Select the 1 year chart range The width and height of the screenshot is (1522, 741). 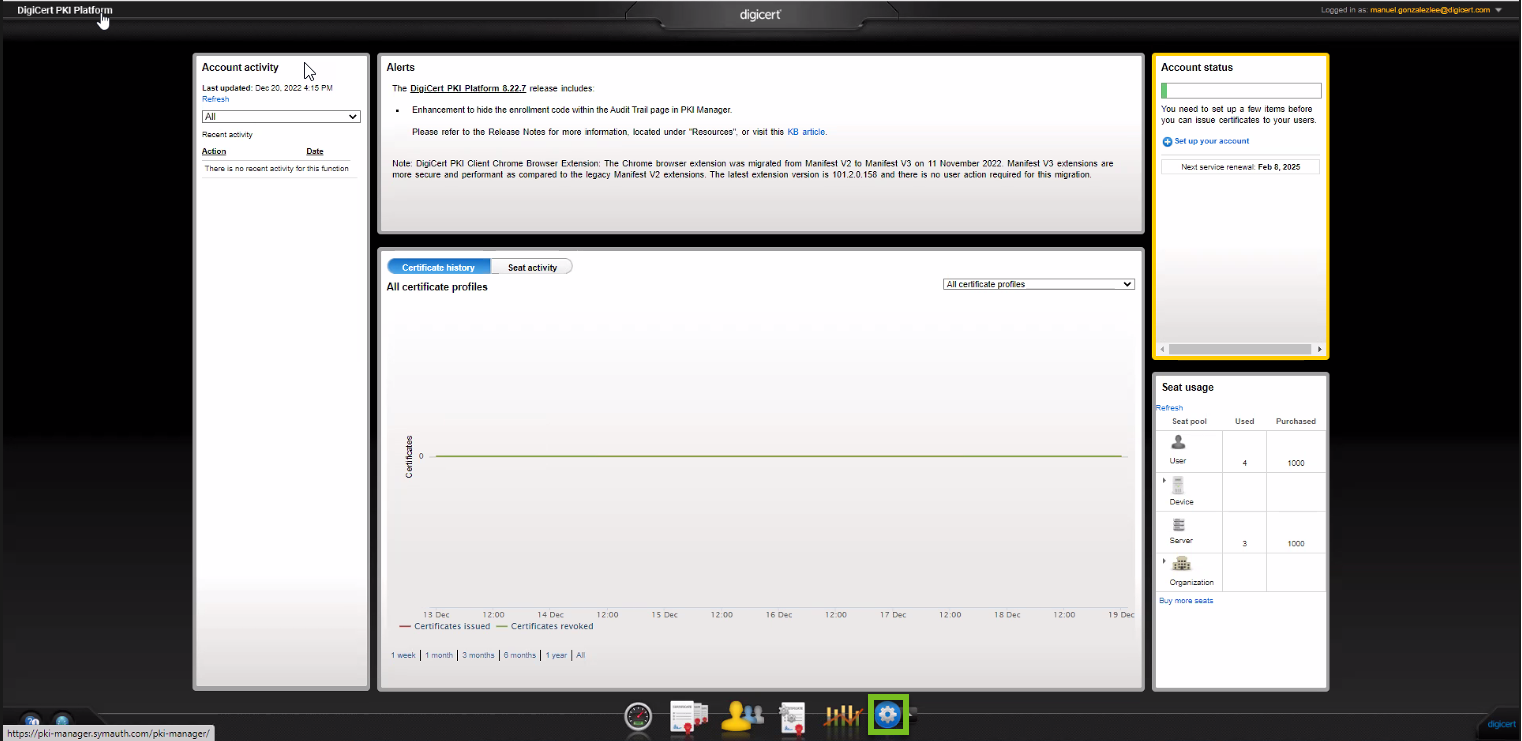point(556,656)
